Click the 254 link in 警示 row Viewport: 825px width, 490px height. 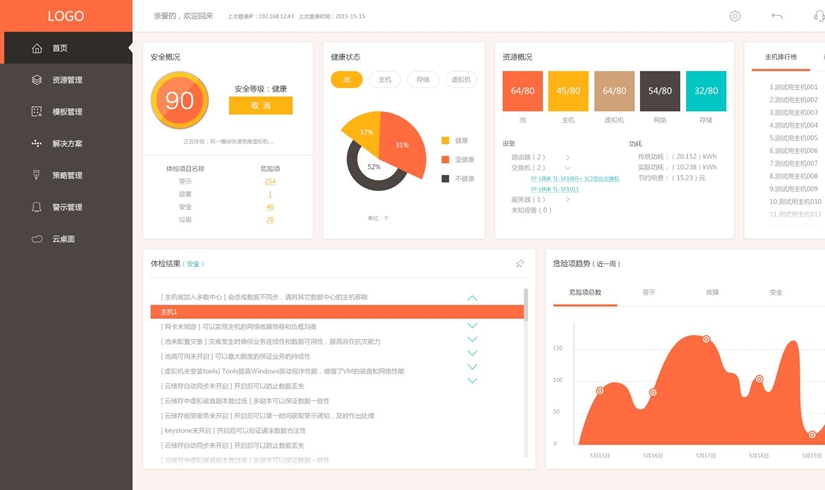pyautogui.click(x=270, y=181)
